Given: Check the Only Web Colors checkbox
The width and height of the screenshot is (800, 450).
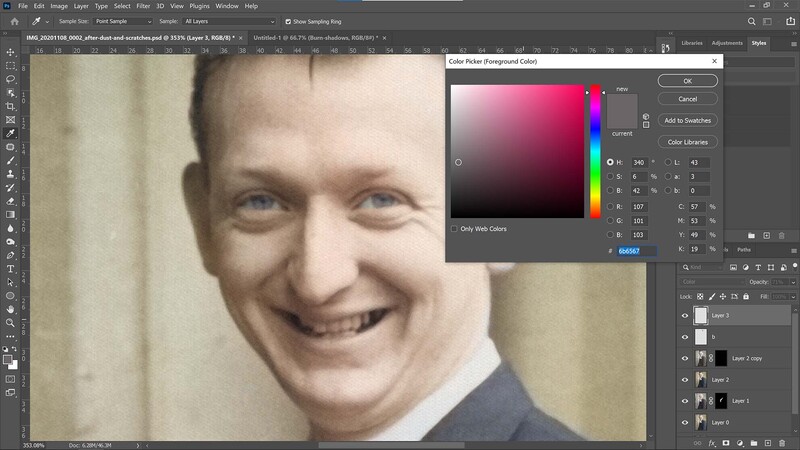Looking at the screenshot, I should pyautogui.click(x=454, y=229).
